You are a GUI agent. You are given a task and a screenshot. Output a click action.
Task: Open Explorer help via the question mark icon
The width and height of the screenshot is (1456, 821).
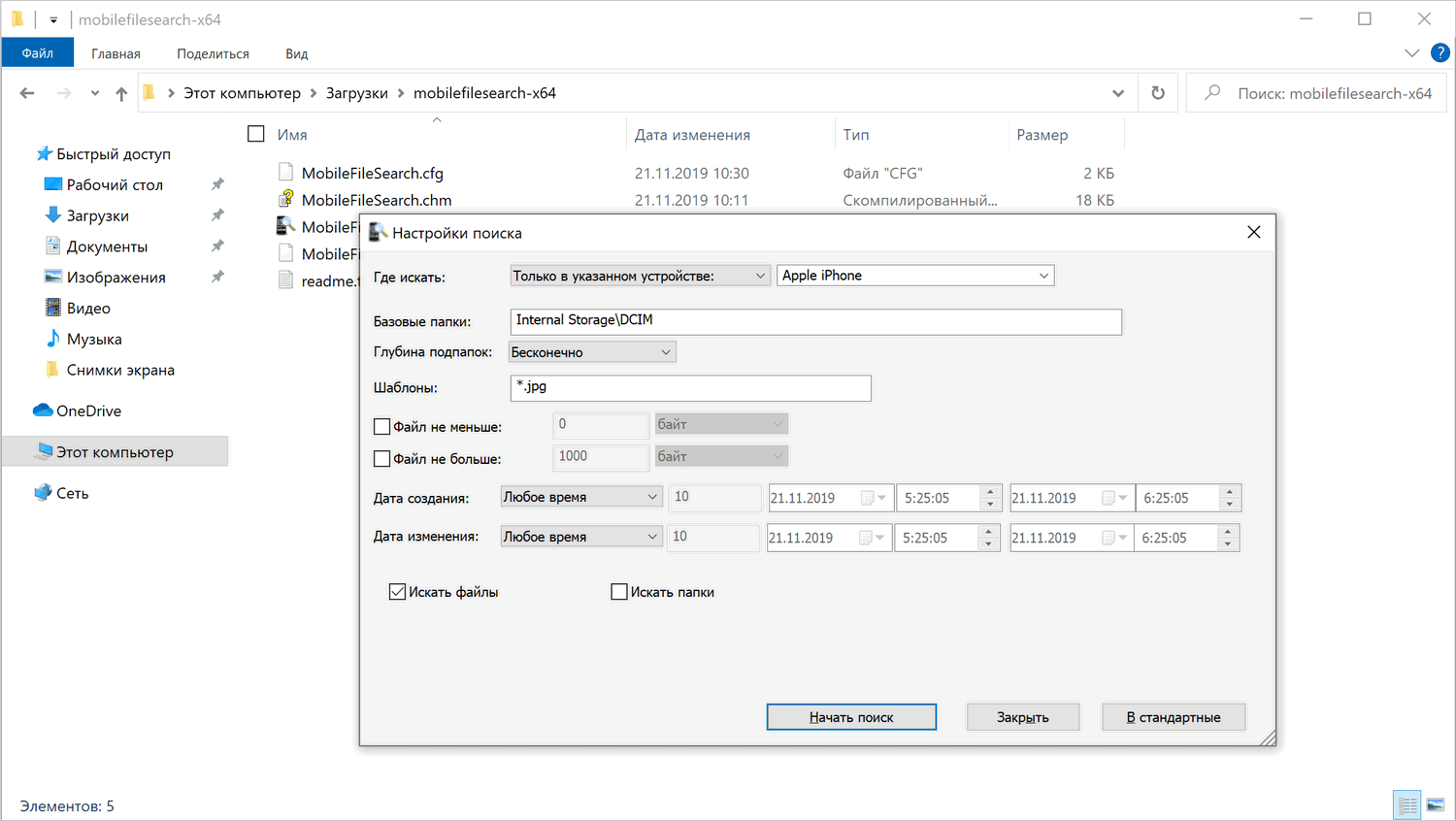pyautogui.click(x=1439, y=53)
